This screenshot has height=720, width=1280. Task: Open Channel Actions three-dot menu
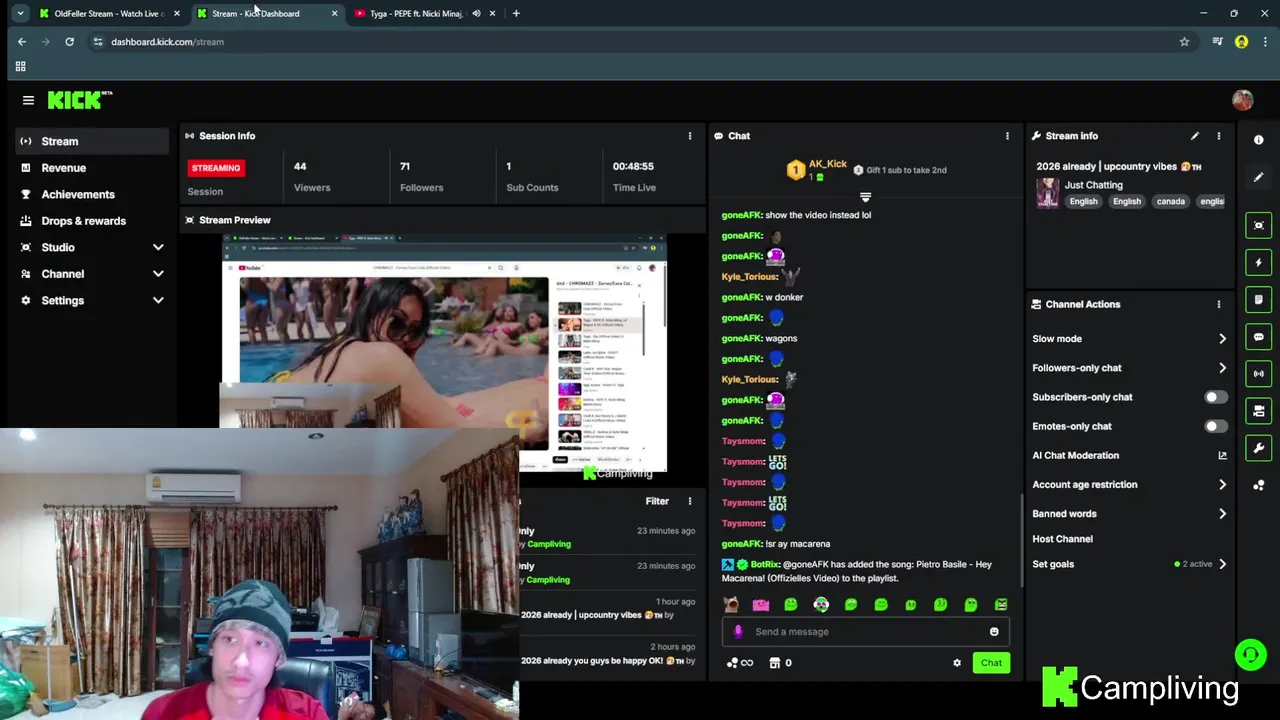pos(1218,304)
